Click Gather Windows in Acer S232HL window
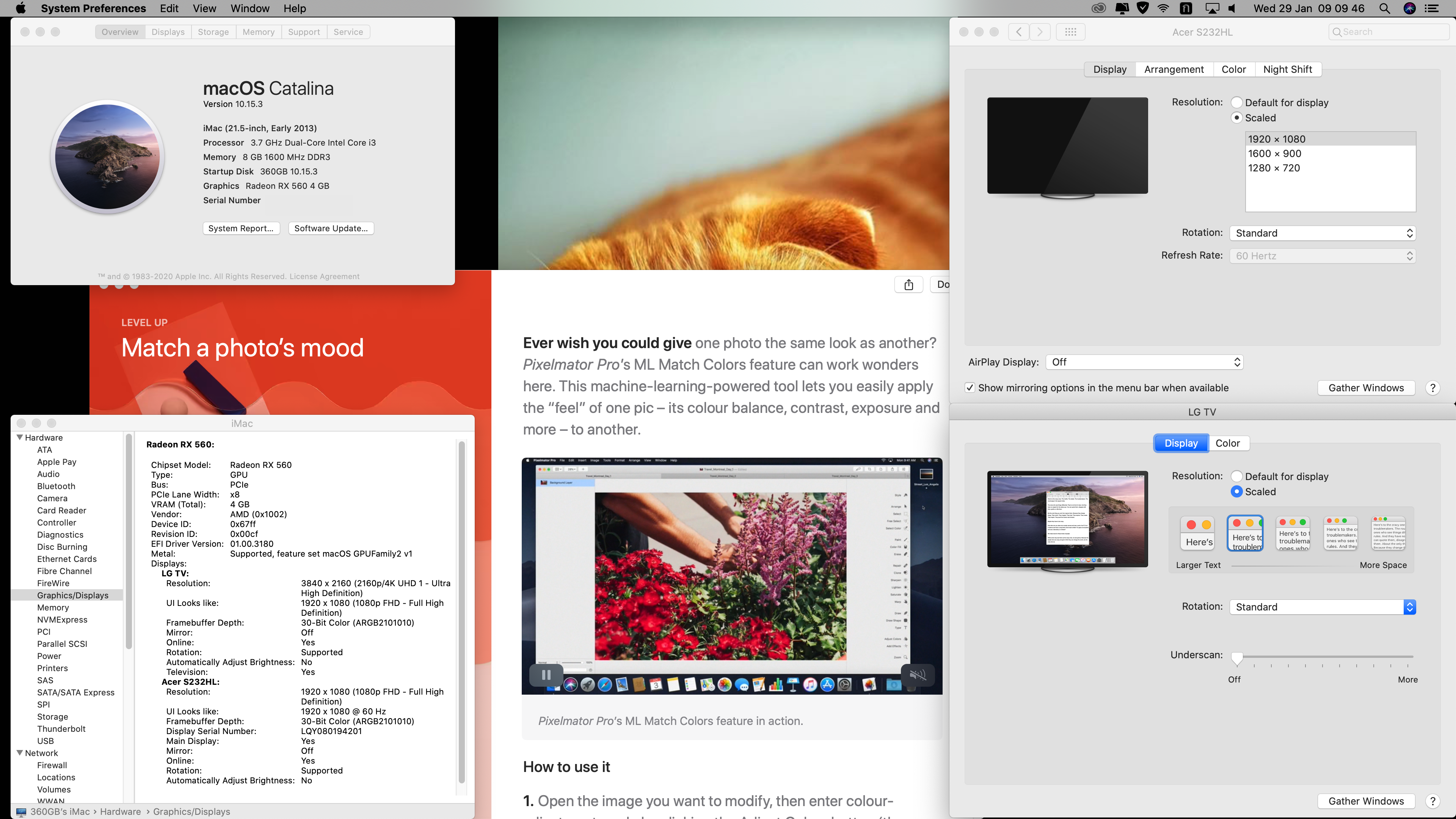 point(1366,388)
